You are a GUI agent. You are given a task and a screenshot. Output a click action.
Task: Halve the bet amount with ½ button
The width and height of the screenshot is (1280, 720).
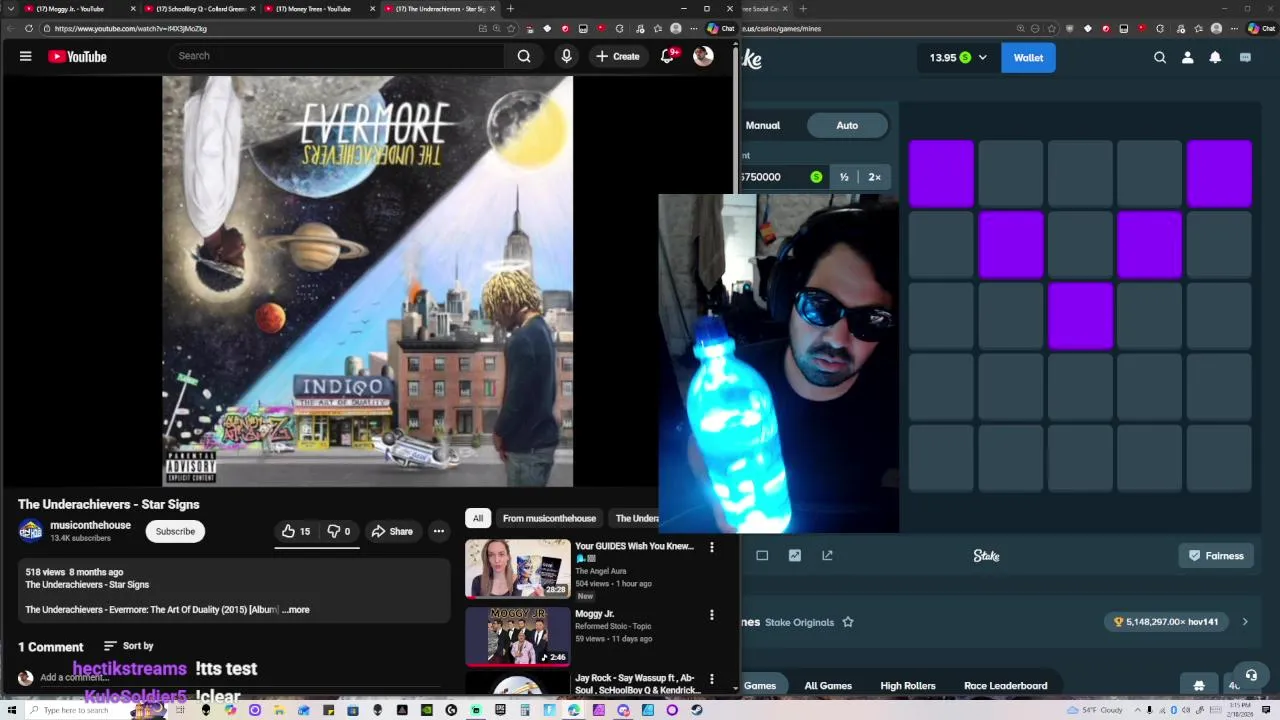coord(844,177)
